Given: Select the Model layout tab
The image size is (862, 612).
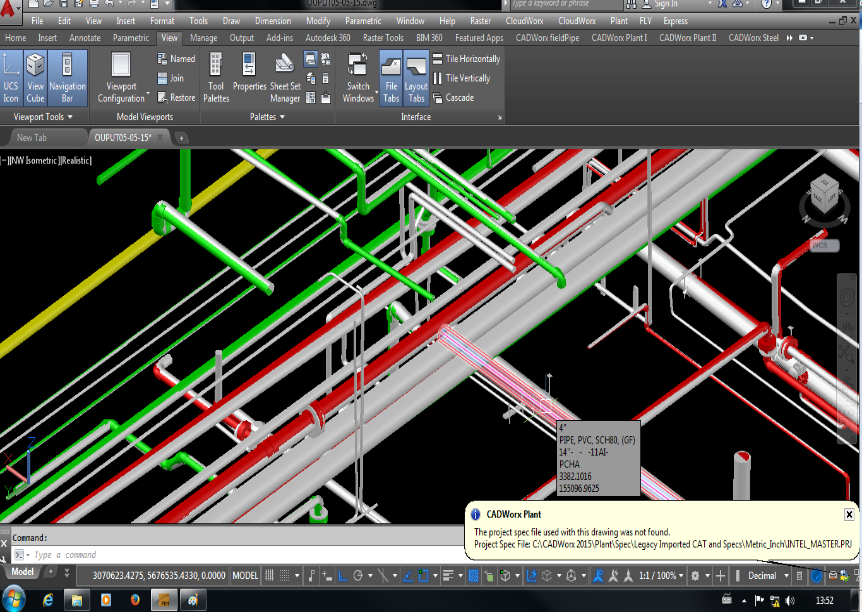Looking at the screenshot, I should (22, 572).
